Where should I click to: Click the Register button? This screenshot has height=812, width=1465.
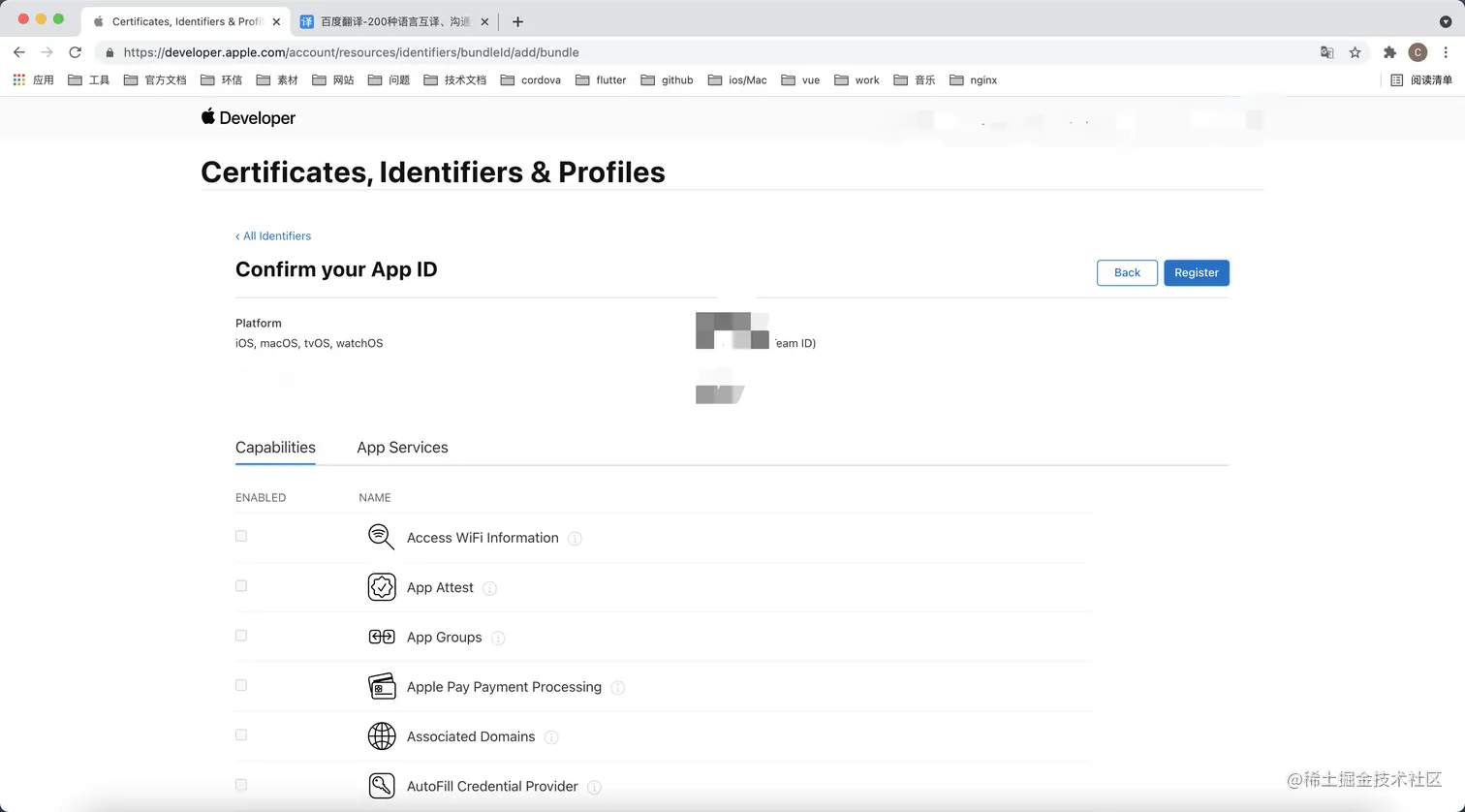pyautogui.click(x=1197, y=273)
